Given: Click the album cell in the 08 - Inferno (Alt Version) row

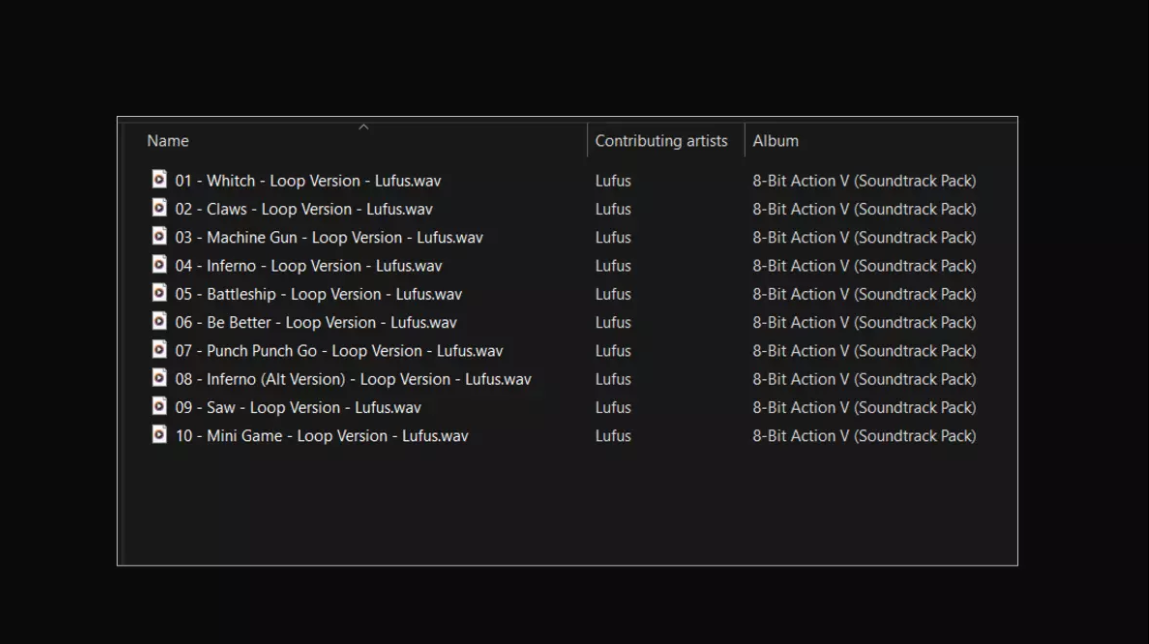Looking at the screenshot, I should coord(864,380).
